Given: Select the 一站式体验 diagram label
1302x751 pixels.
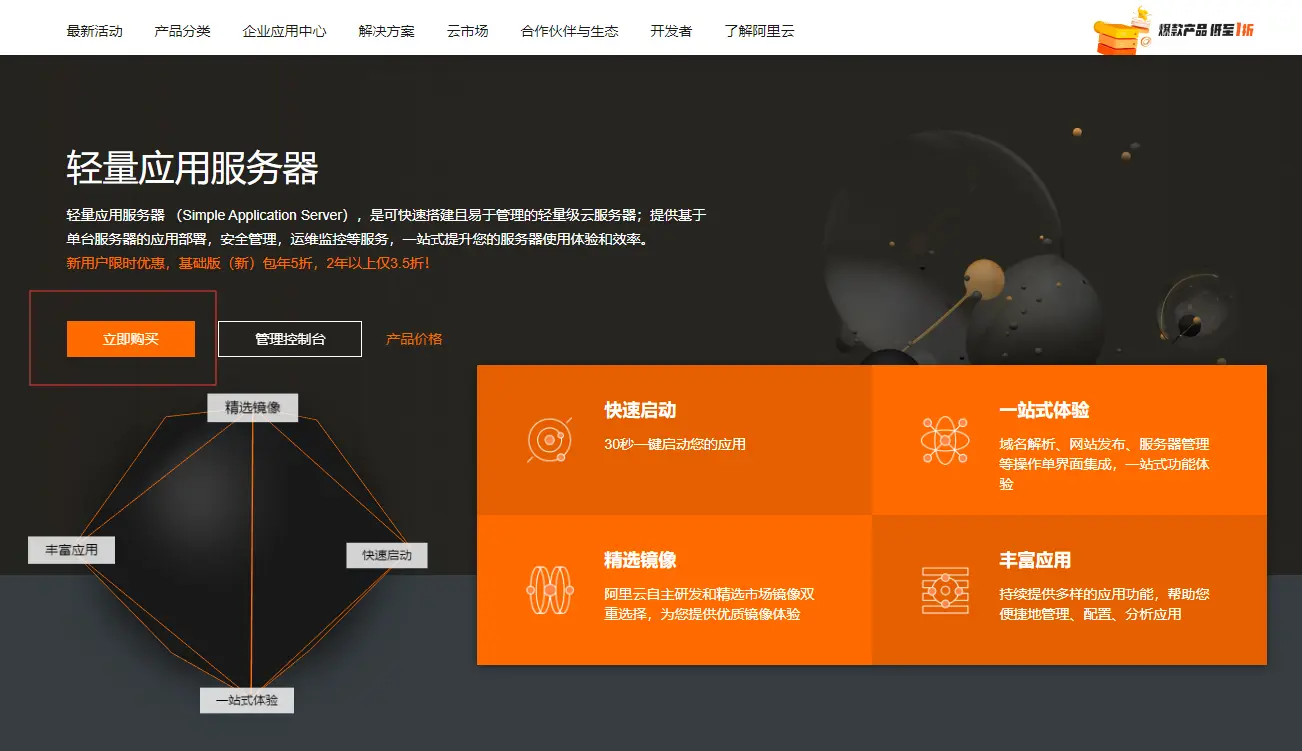Looking at the screenshot, I should coord(247,700).
